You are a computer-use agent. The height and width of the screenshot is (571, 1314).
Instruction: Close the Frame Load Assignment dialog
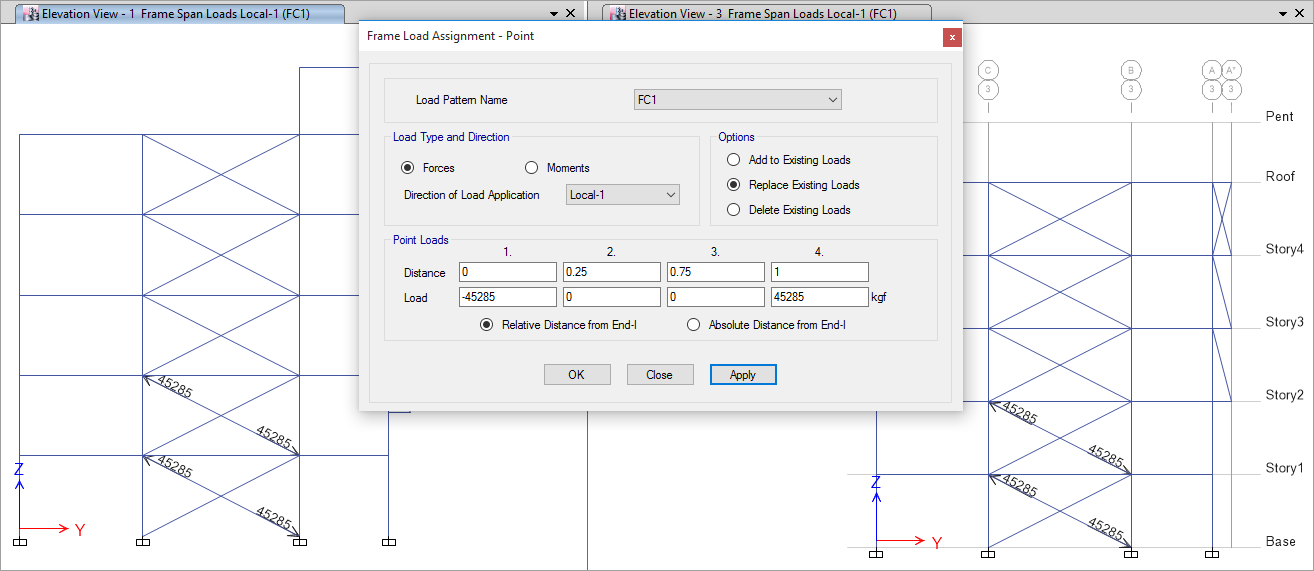coord(952,36)
